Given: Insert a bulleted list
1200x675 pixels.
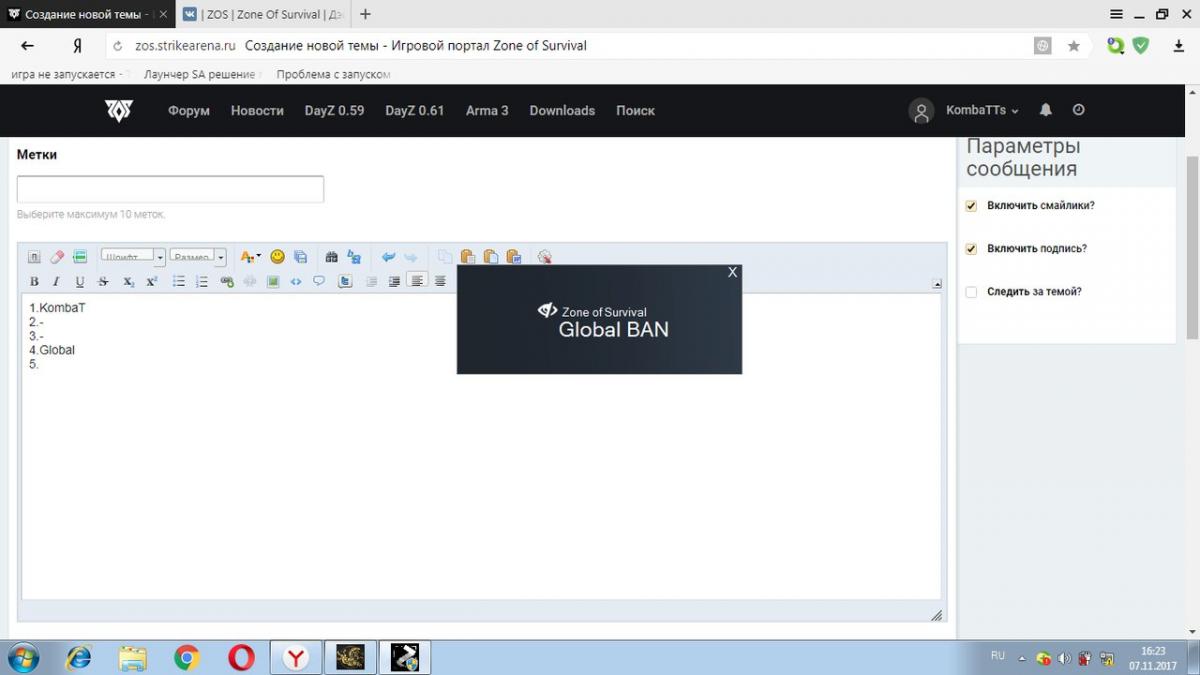Looking at the screenshot, I should [x=179, y=282].
